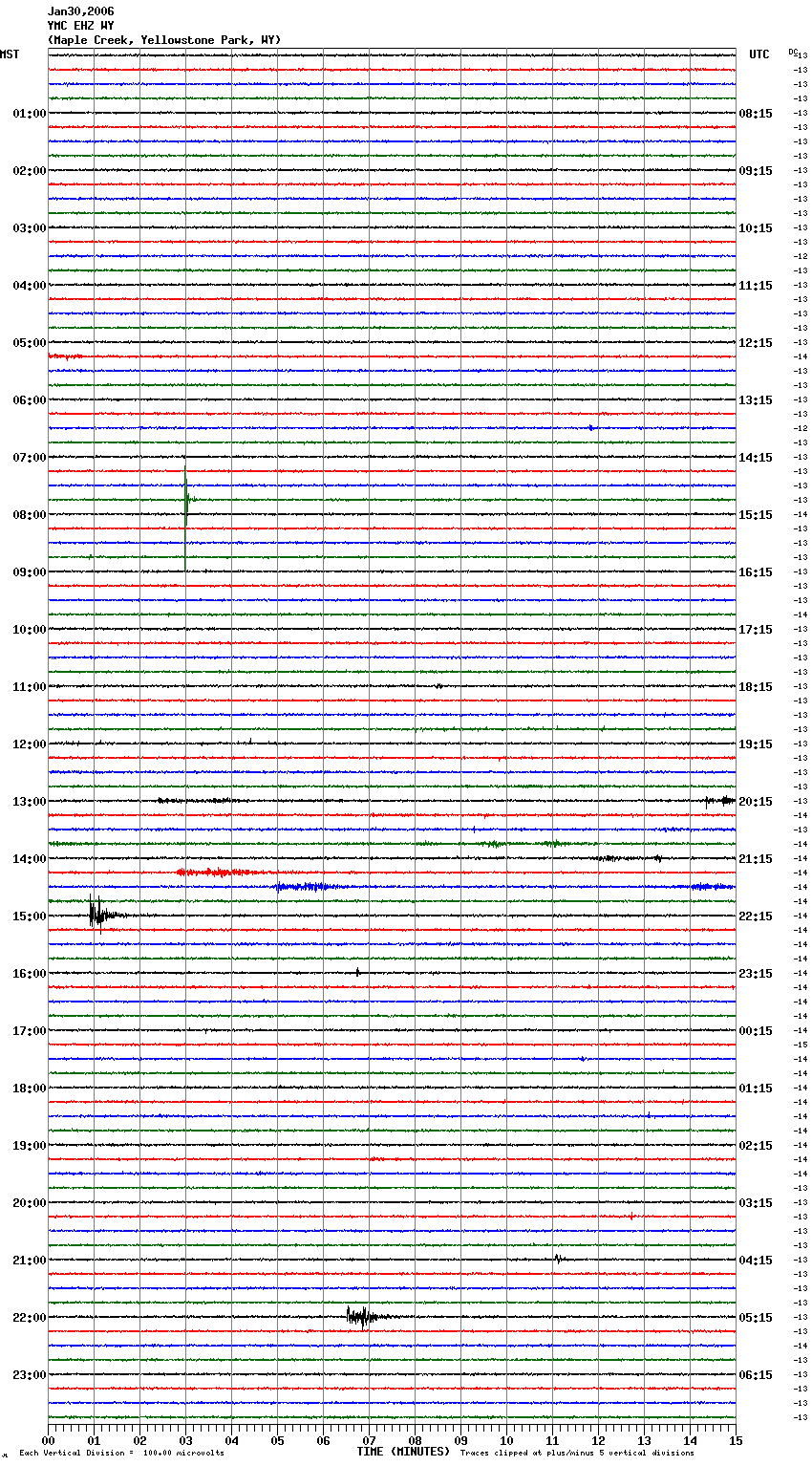Select the 19:00 MST time label

pos(30,1146)
